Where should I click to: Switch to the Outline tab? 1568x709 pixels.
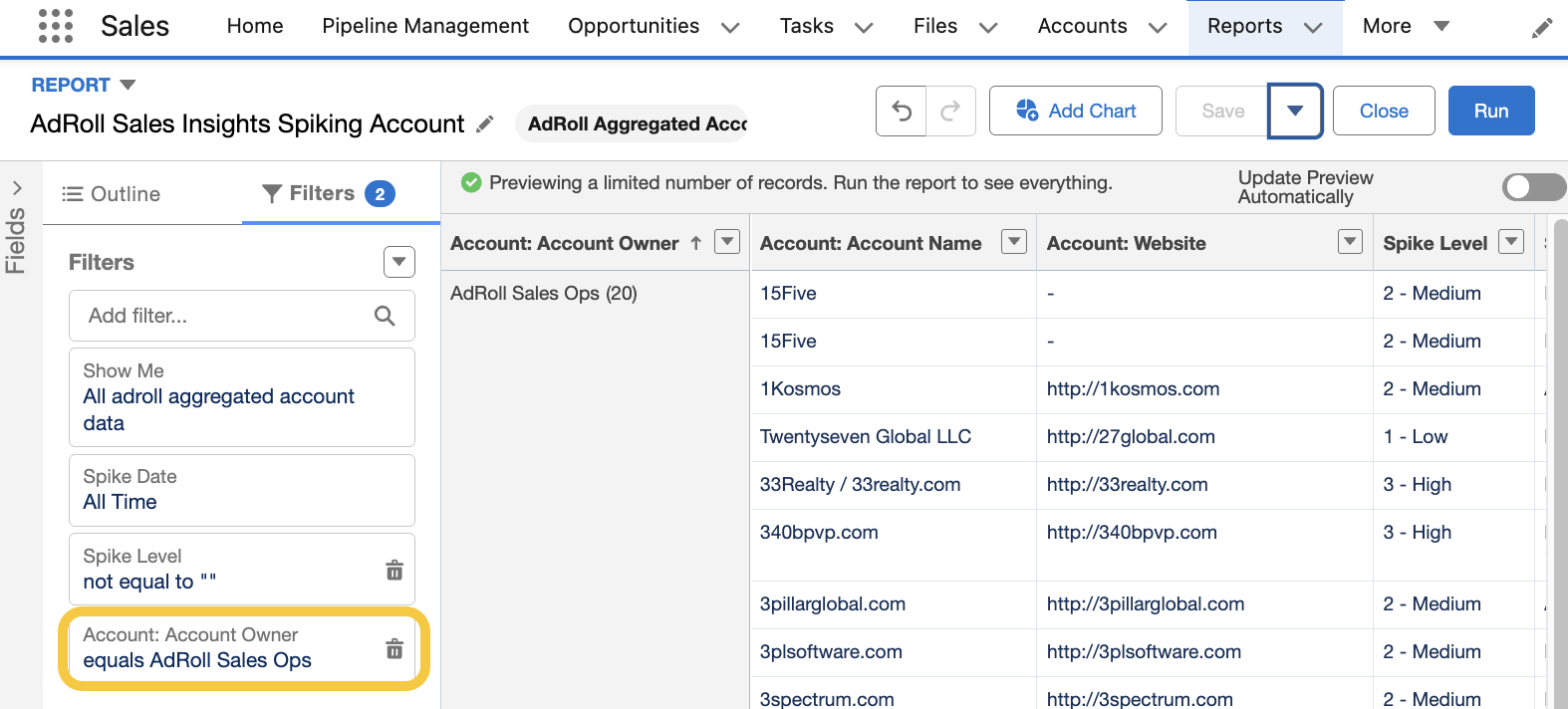click(111, 194)
